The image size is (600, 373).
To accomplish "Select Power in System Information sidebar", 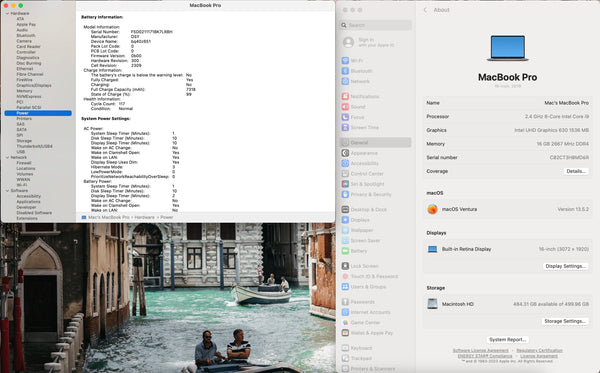I will click(38, 113).
